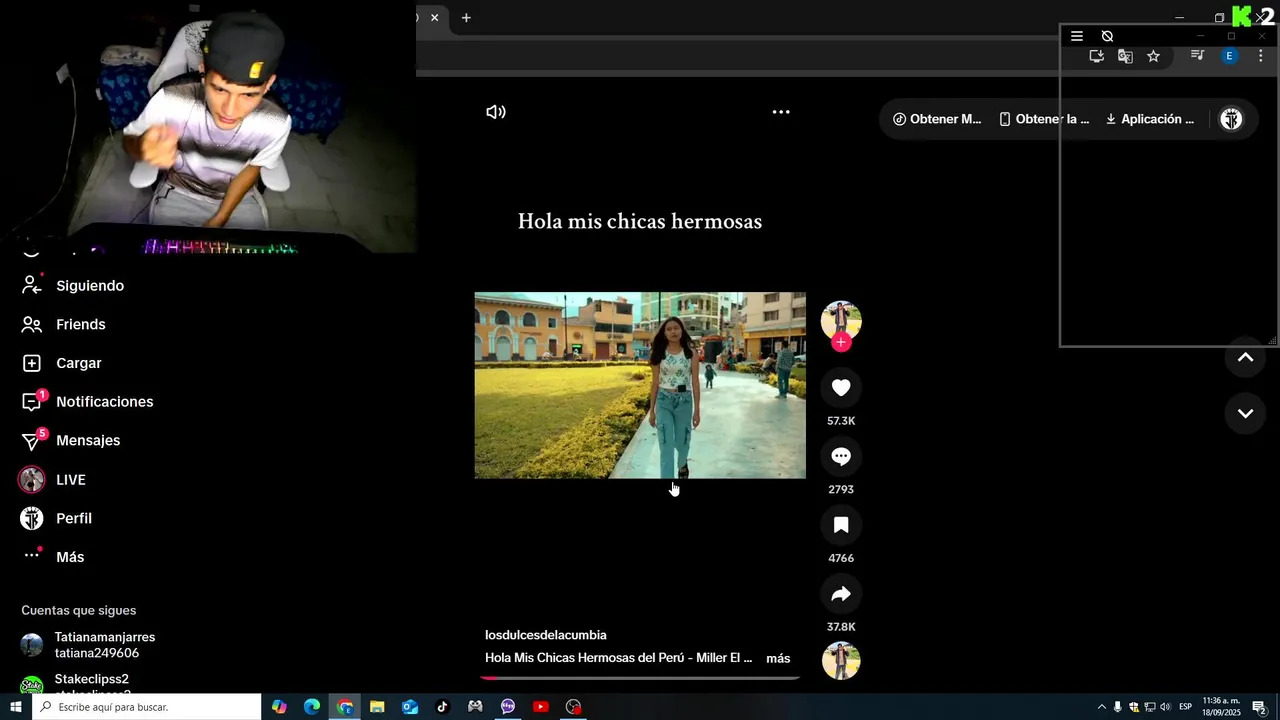
Task: Open losdulcesdelacumbia profile link
Action: 546,635
